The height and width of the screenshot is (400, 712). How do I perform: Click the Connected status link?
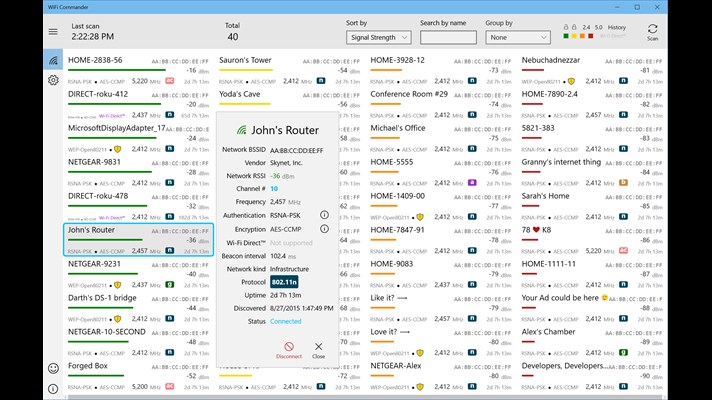click(x=285, y=321)
